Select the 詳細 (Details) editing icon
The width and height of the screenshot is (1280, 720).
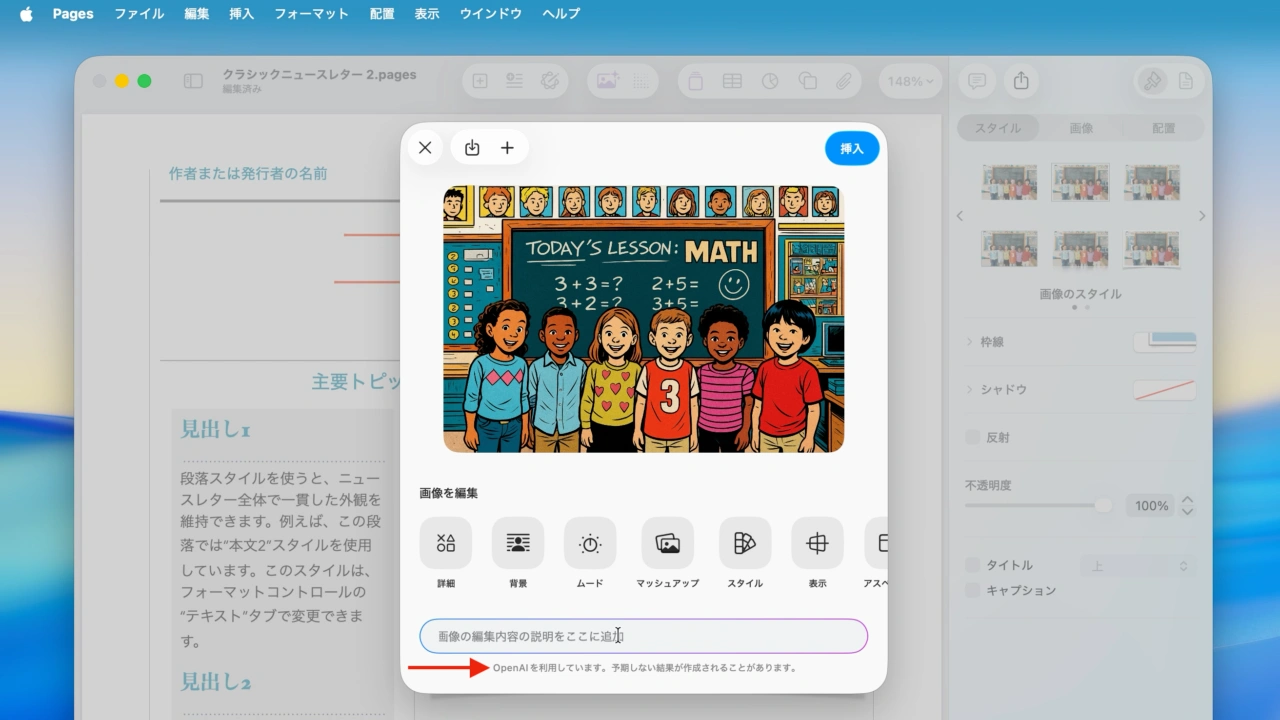(445, 543)
